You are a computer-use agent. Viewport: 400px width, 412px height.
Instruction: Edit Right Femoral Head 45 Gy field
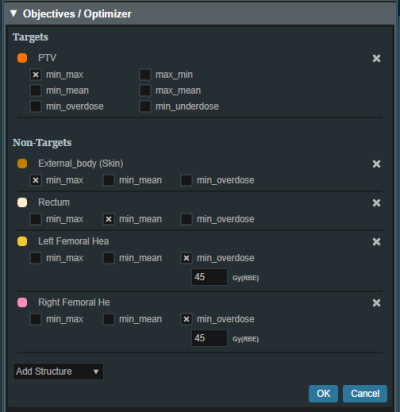coord(209,338)
